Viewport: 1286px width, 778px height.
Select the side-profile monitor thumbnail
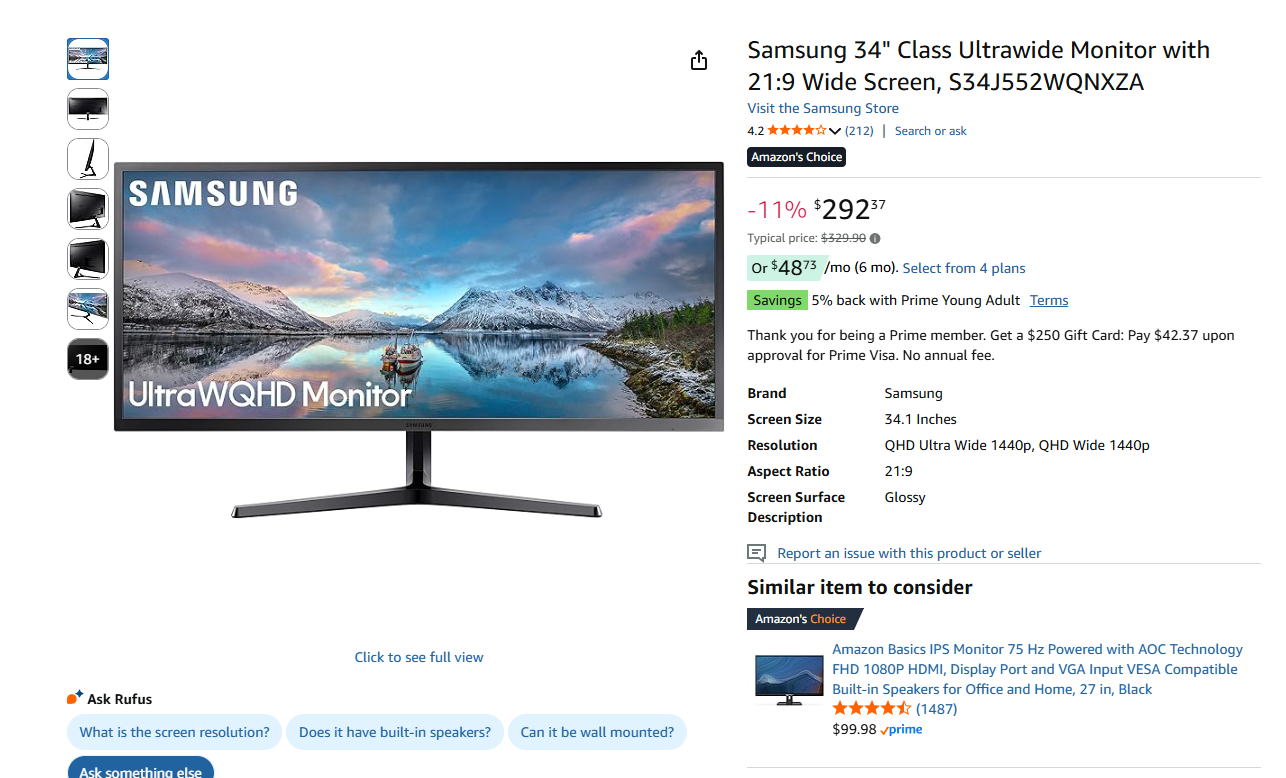(88, 159)
